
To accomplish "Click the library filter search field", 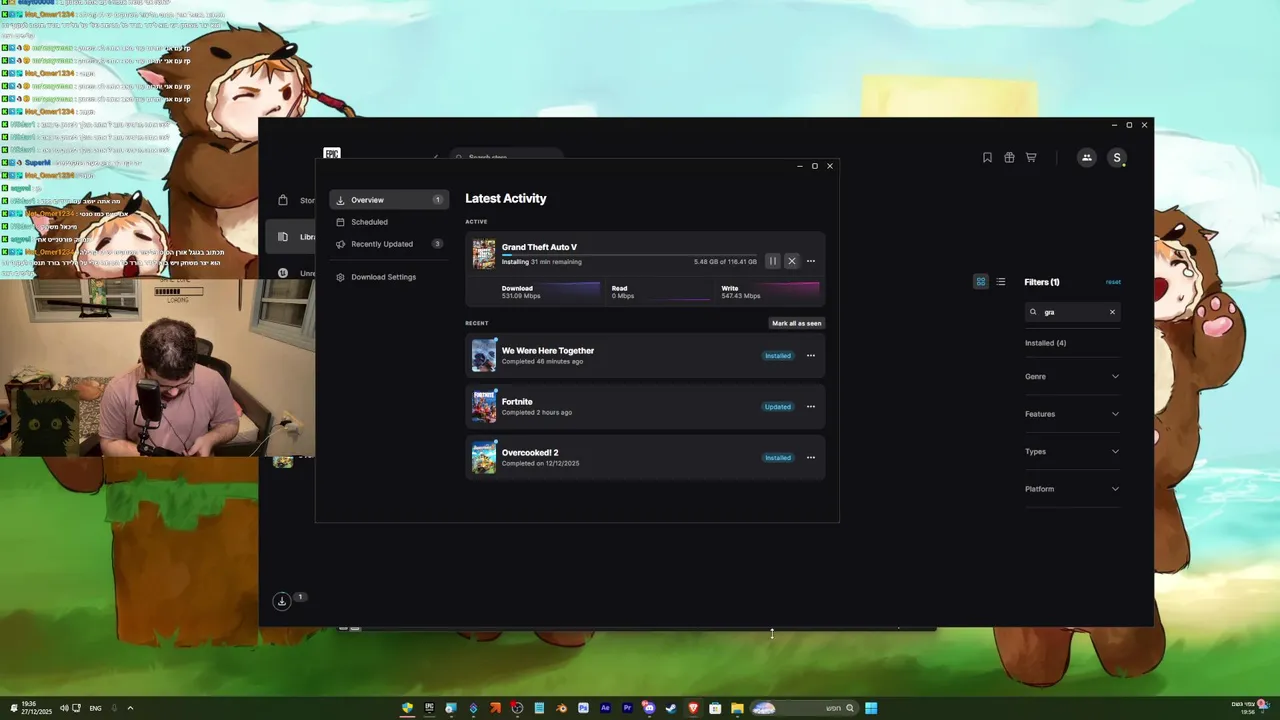I will click(1072, 312).
